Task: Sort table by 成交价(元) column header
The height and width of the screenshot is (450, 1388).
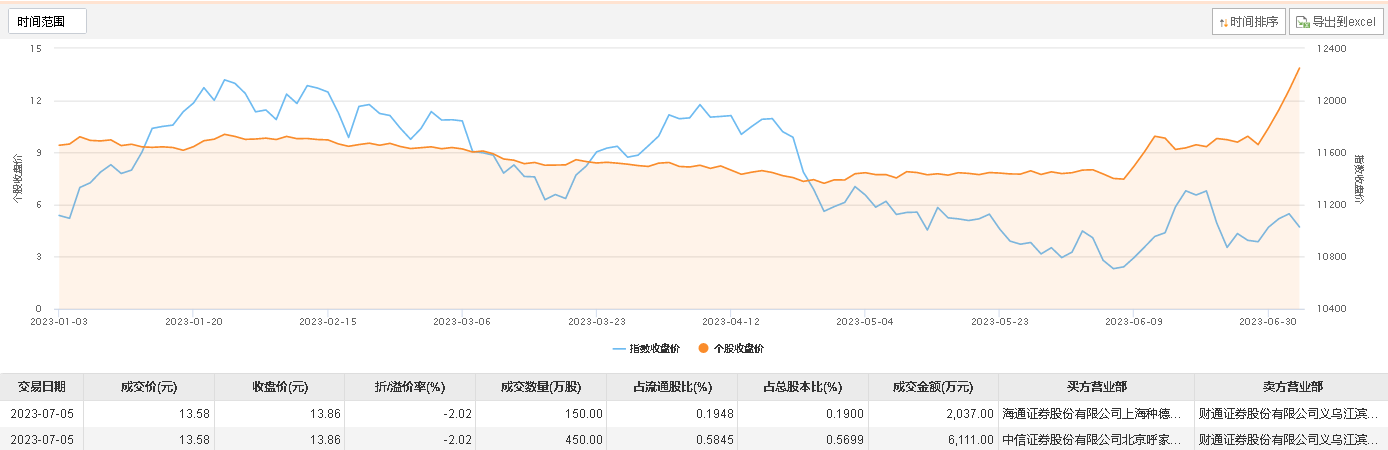Action: coord(148,387)
